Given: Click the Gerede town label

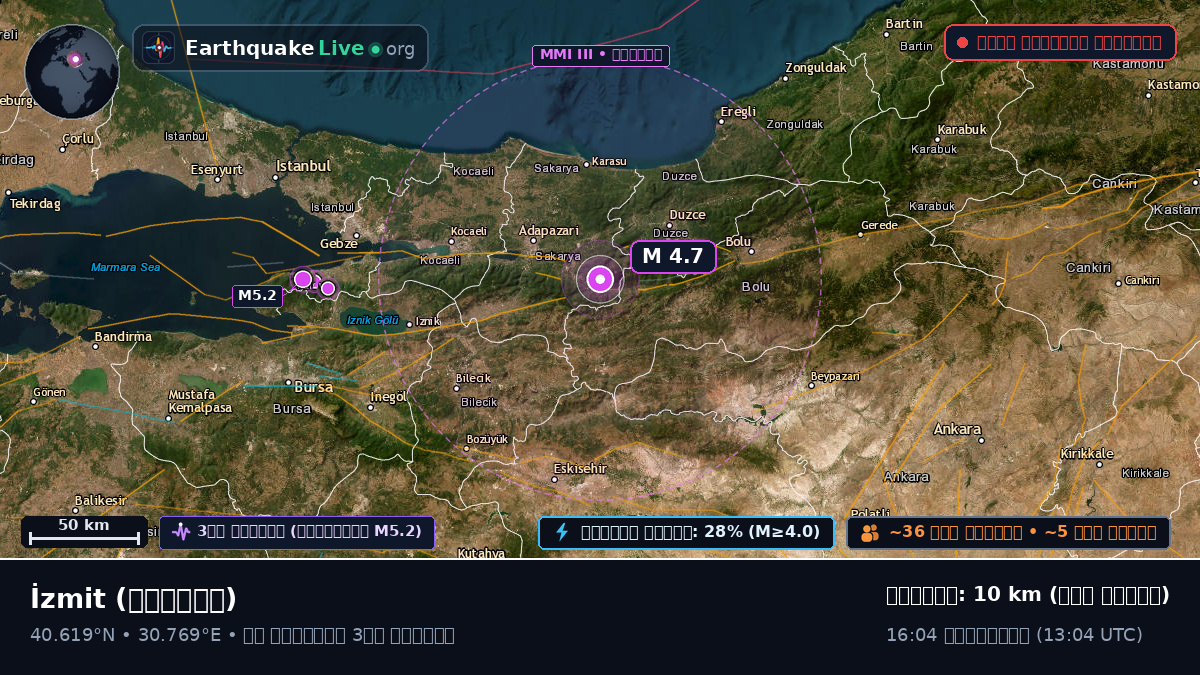Looking at the screenshot, I should (x=879, y=226).
